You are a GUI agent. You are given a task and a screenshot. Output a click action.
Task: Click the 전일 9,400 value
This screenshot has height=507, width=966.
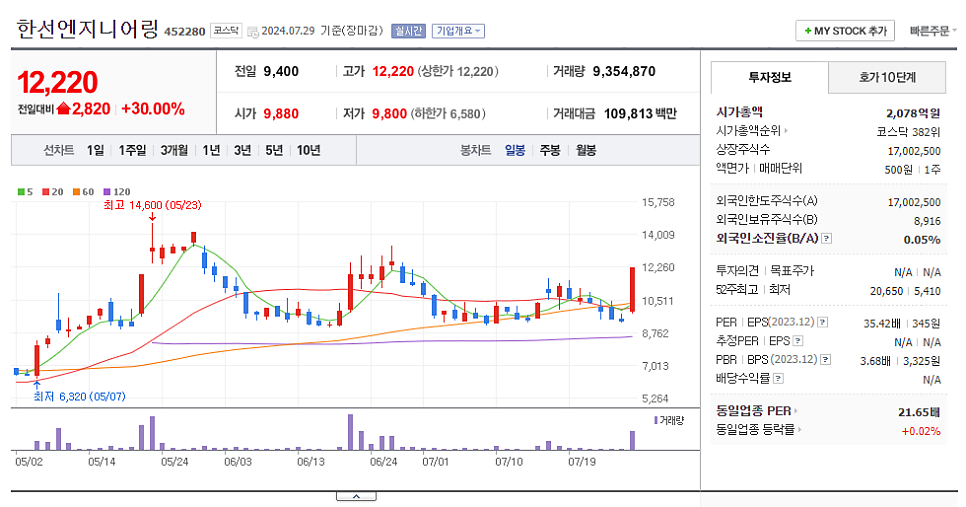[281, 71]
